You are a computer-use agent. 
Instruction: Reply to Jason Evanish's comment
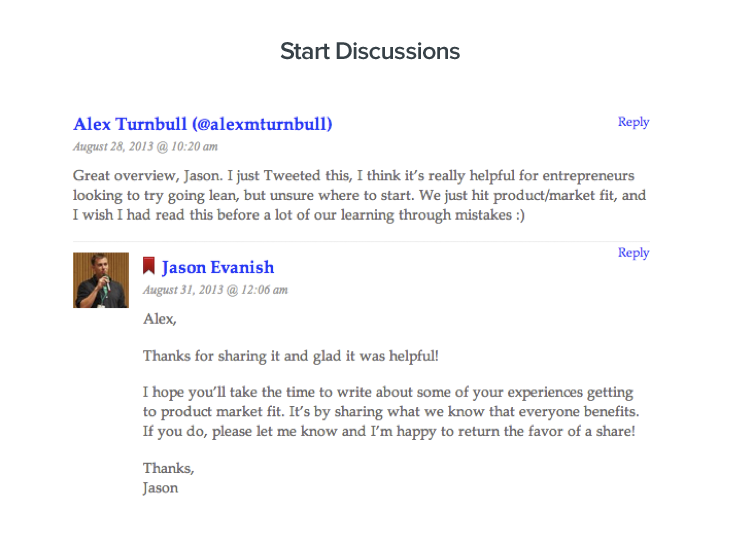634,253
